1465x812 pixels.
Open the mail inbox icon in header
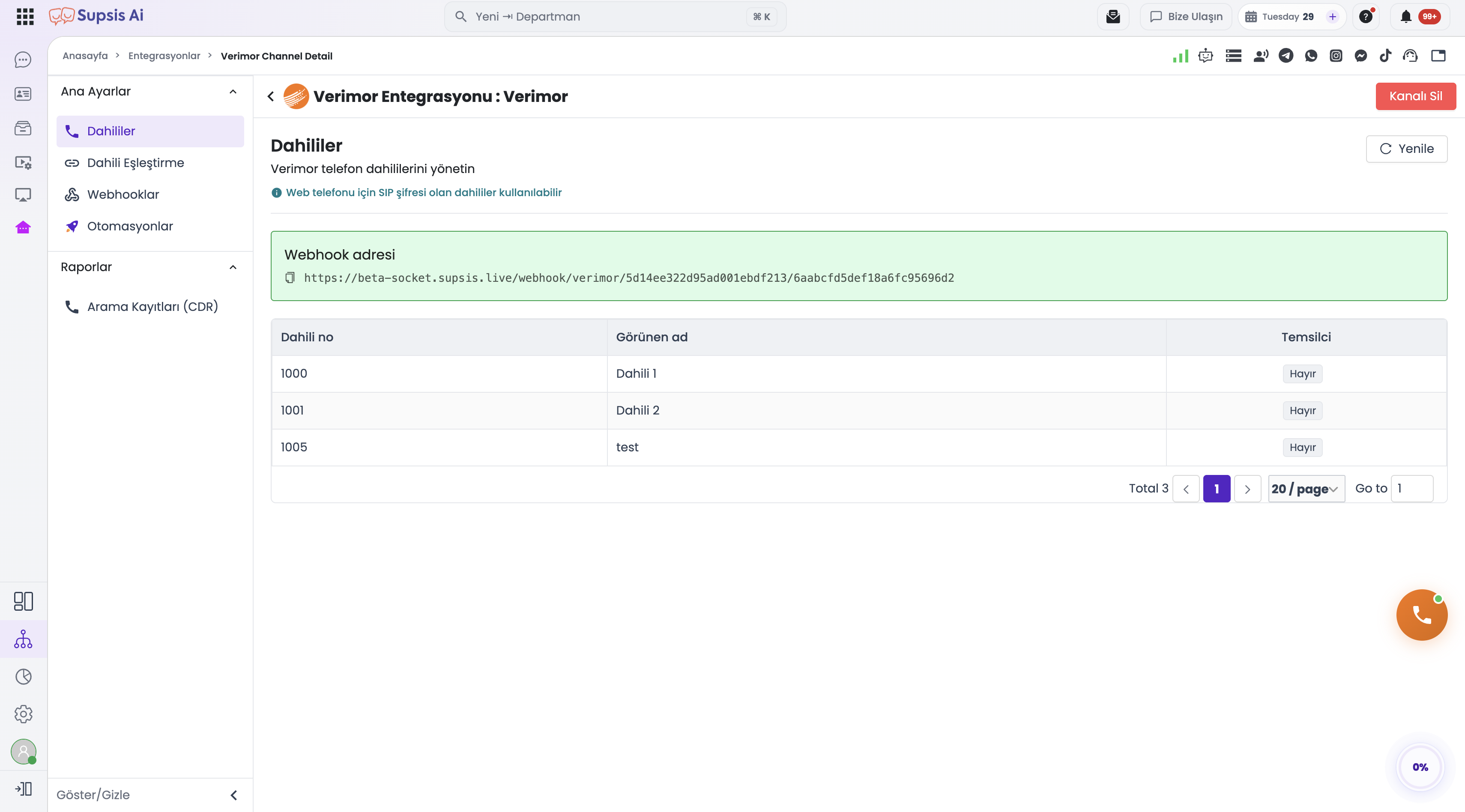coord(1113,17)
